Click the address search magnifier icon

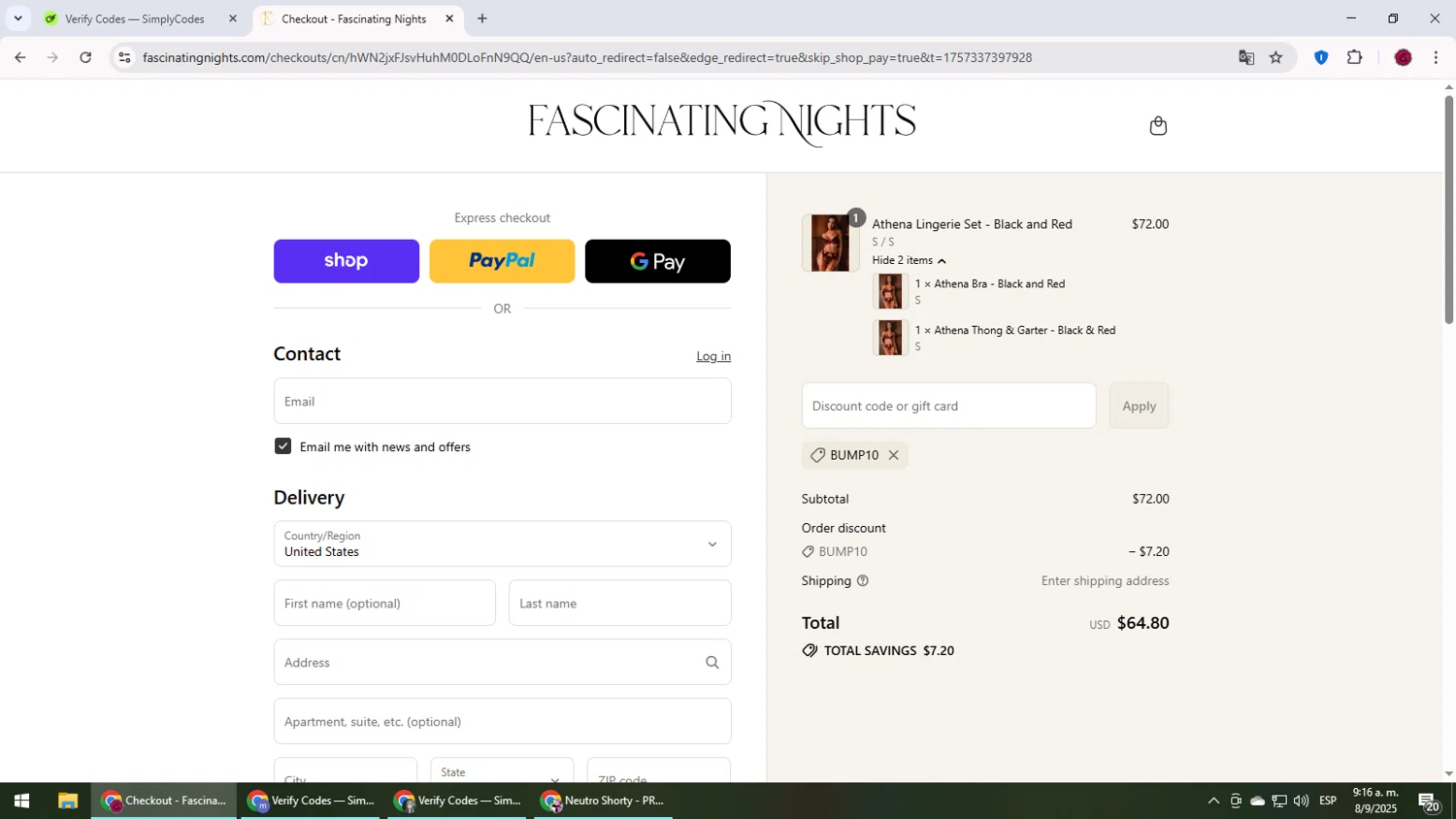[x=711, y=663]
